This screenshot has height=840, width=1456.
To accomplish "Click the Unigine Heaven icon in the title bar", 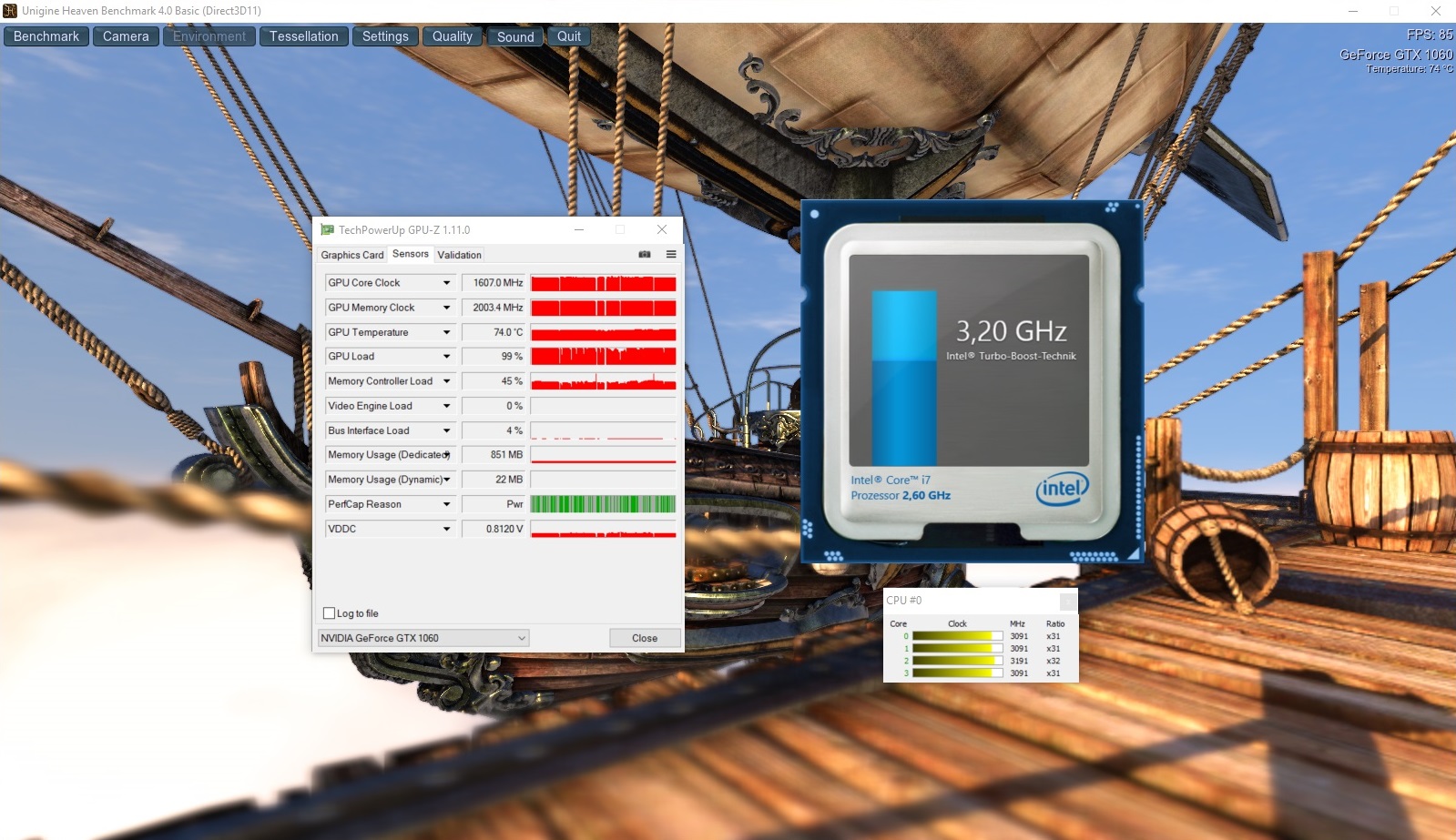I will pyautogui.click(x=10, y=11).
